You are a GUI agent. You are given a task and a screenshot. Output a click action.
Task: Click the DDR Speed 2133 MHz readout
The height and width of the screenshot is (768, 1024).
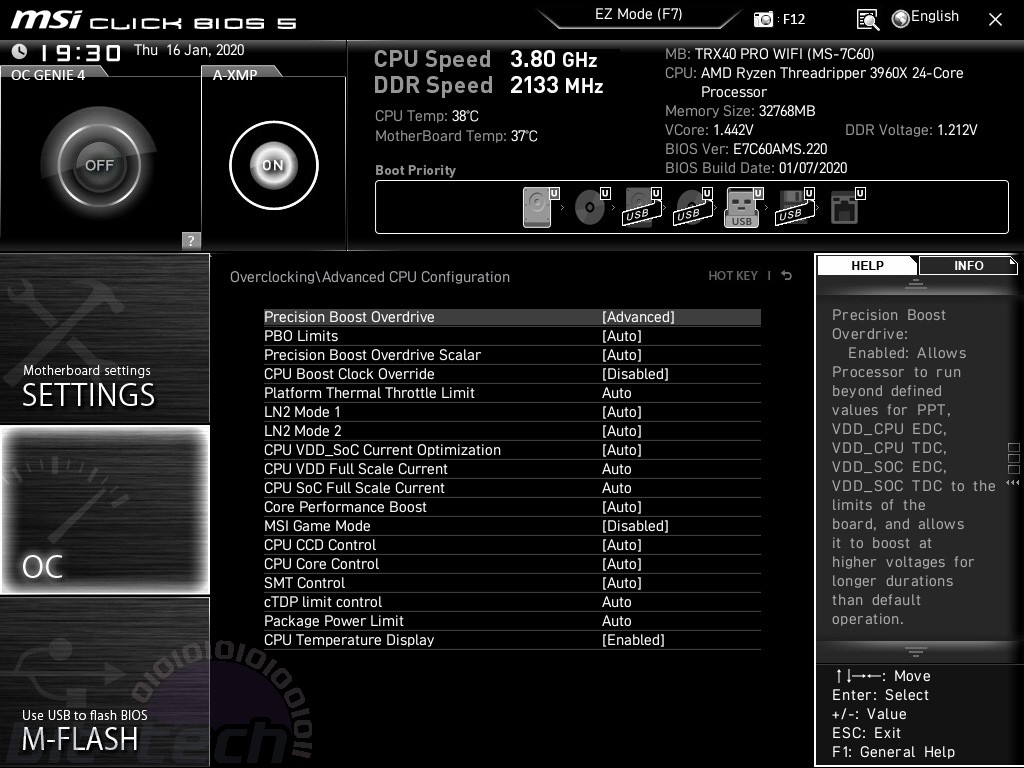[x=488, y=86]
